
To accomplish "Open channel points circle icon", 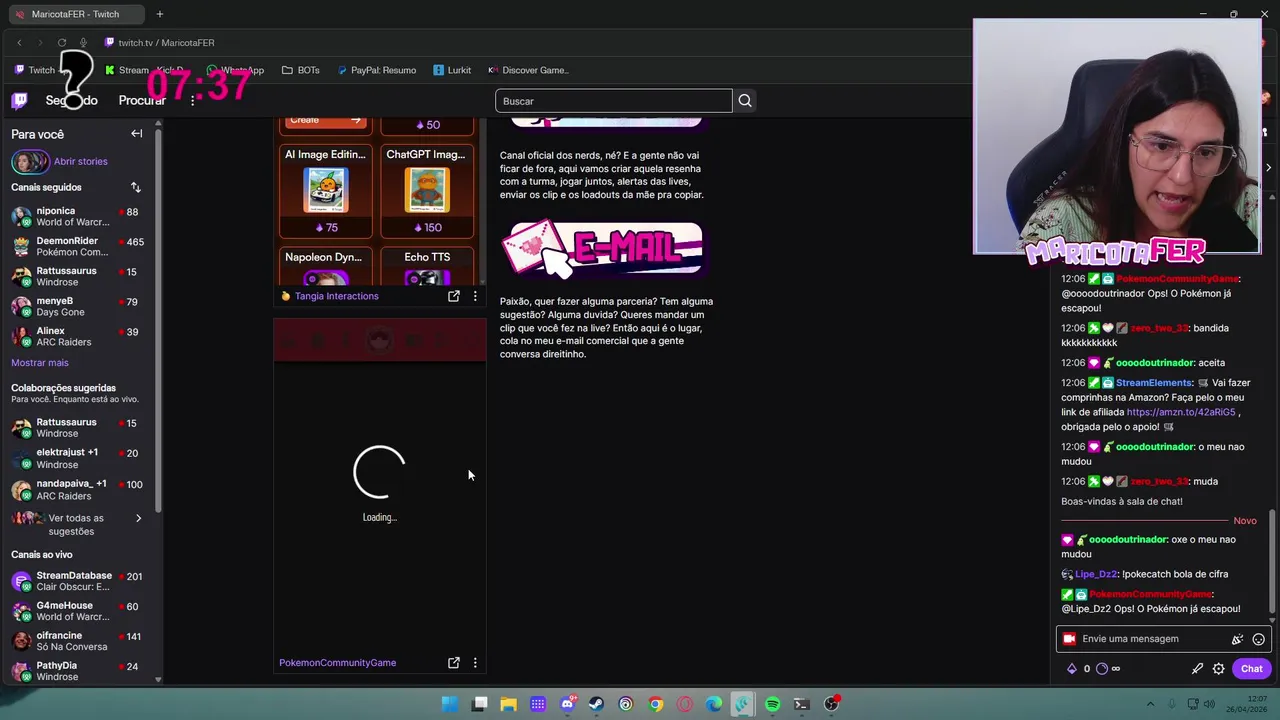I will tap(1102, 669).
